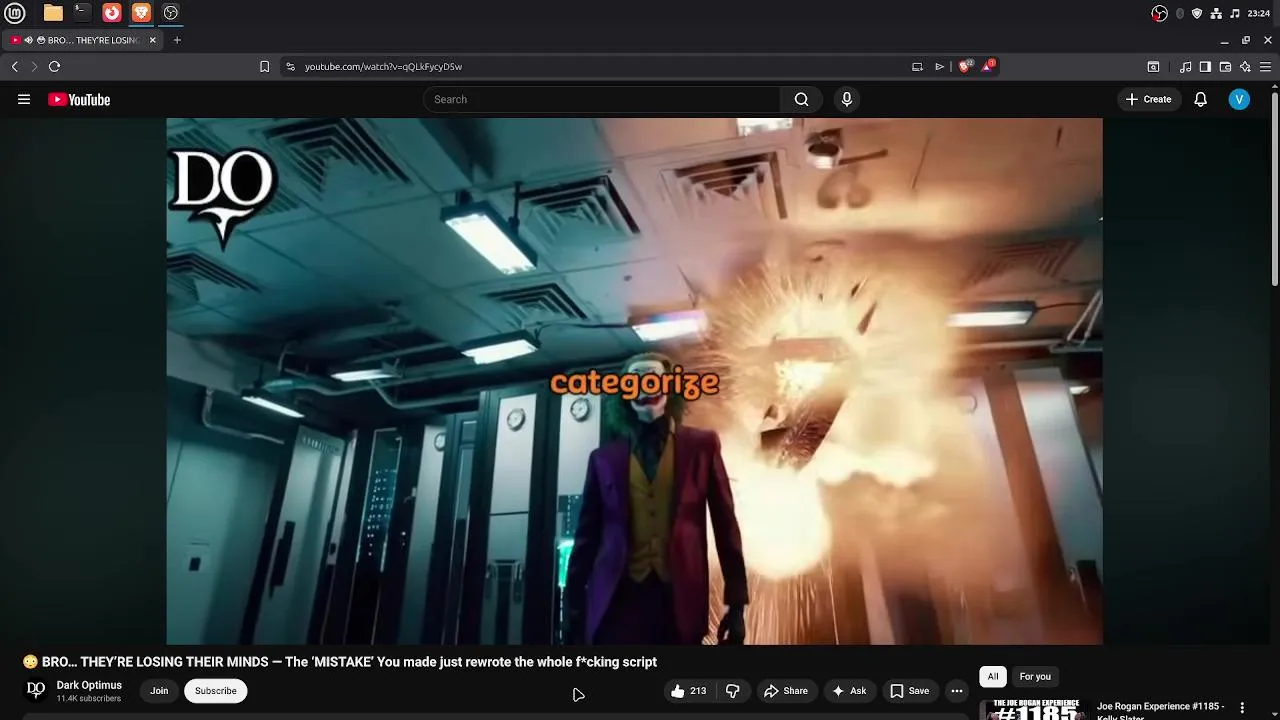This screenshot has height=720, width=1280.
Task: Open Brave Rewards triangle icon
Action: coord(988,67)
